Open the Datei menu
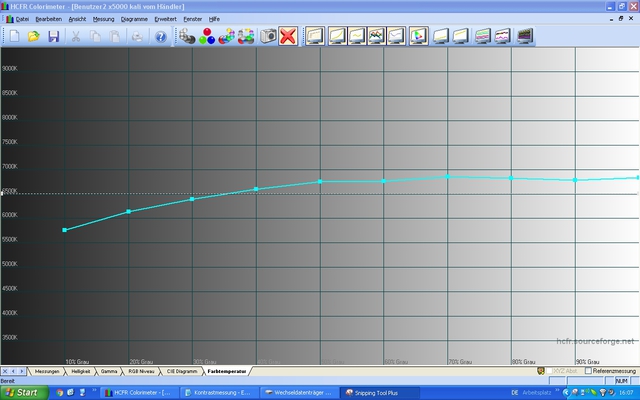 point(22,19)
